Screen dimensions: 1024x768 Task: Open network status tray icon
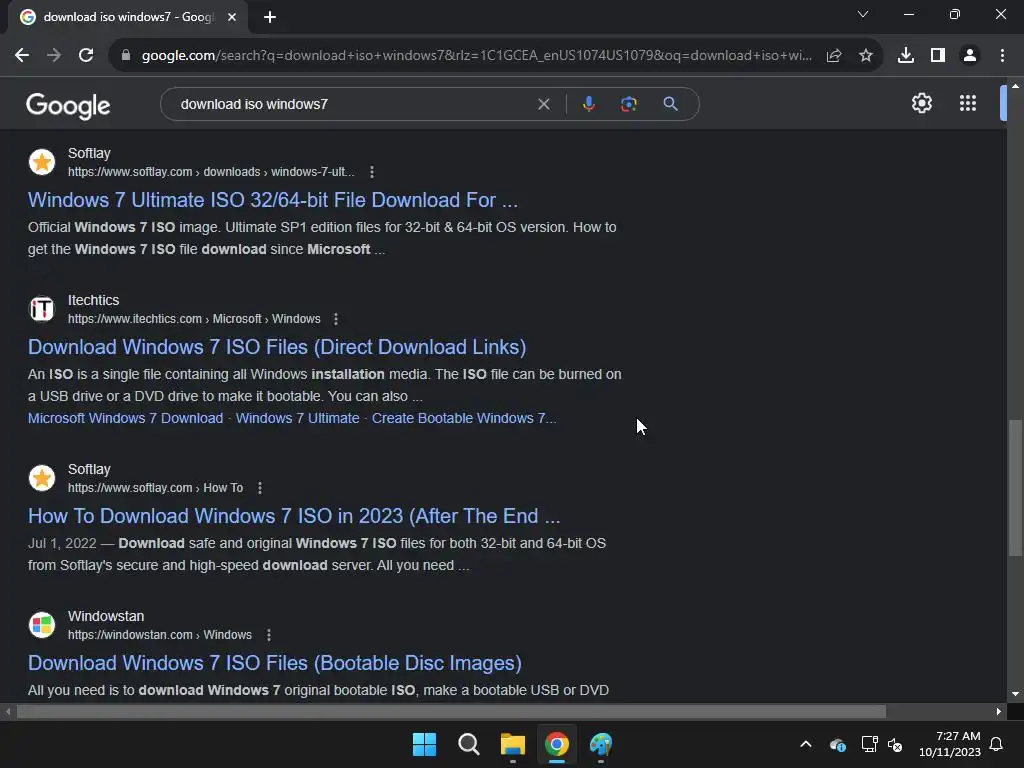869,744
